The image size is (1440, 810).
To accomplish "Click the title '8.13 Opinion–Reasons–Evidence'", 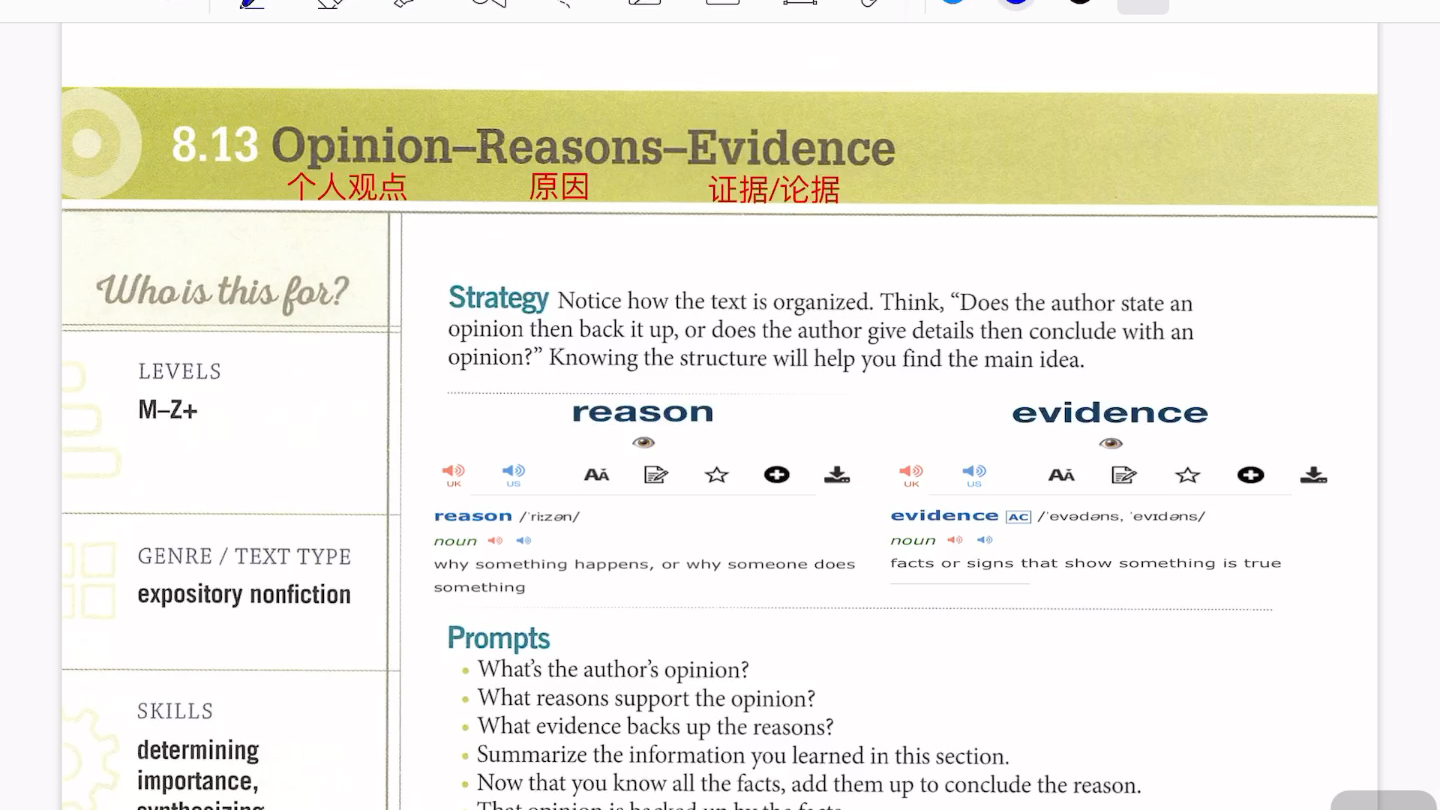I will pyautogui.click(x=533, y=146).
